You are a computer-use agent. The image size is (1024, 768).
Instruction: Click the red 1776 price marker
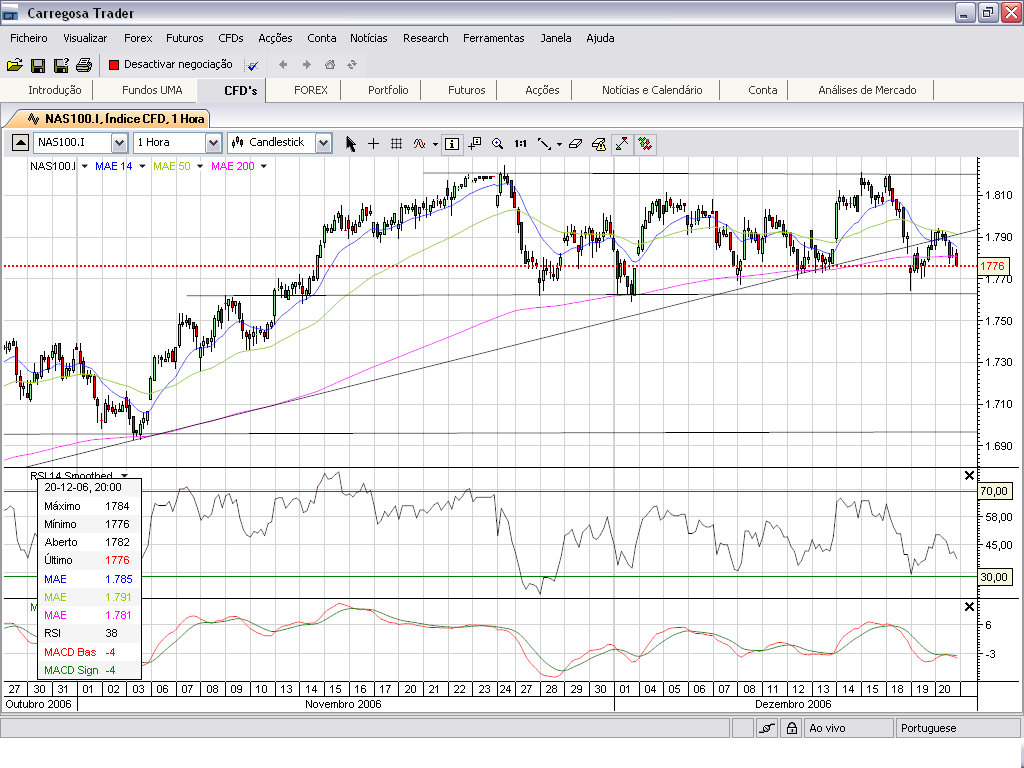[992, 266]
